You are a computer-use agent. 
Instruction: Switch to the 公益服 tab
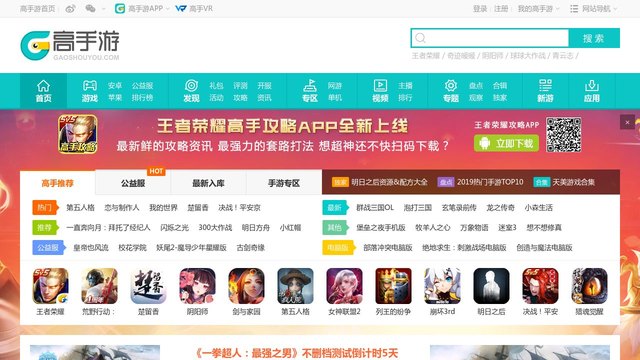(133, 183)
